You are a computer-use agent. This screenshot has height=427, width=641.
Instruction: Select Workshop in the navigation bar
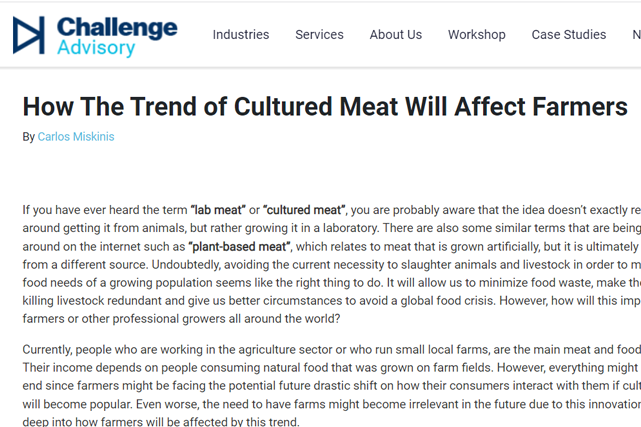click(476, 34)
